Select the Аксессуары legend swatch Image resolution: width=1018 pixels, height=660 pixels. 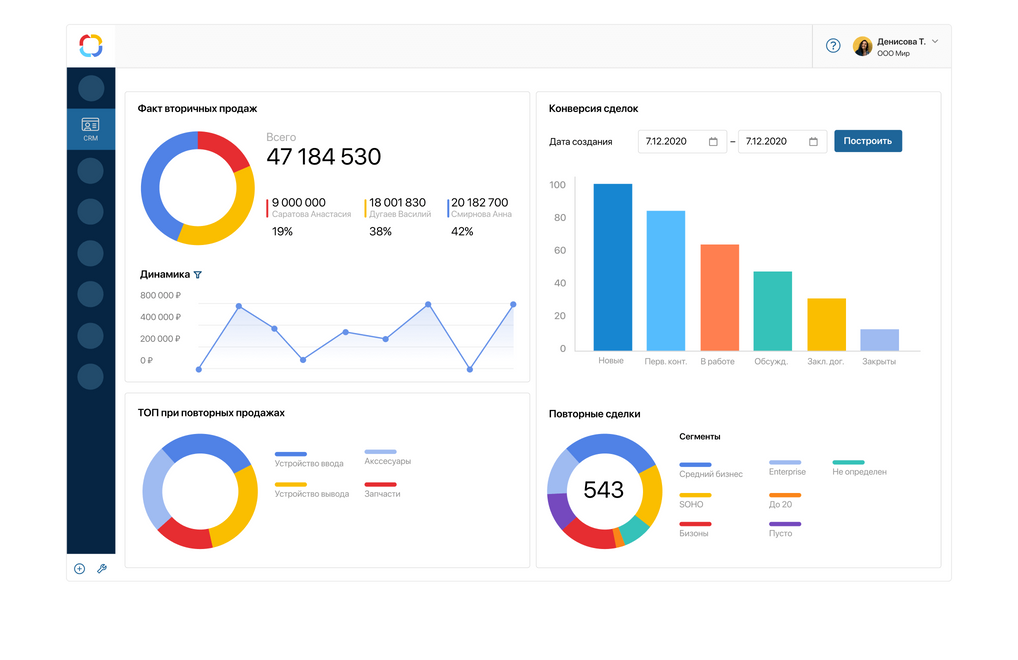380,452
